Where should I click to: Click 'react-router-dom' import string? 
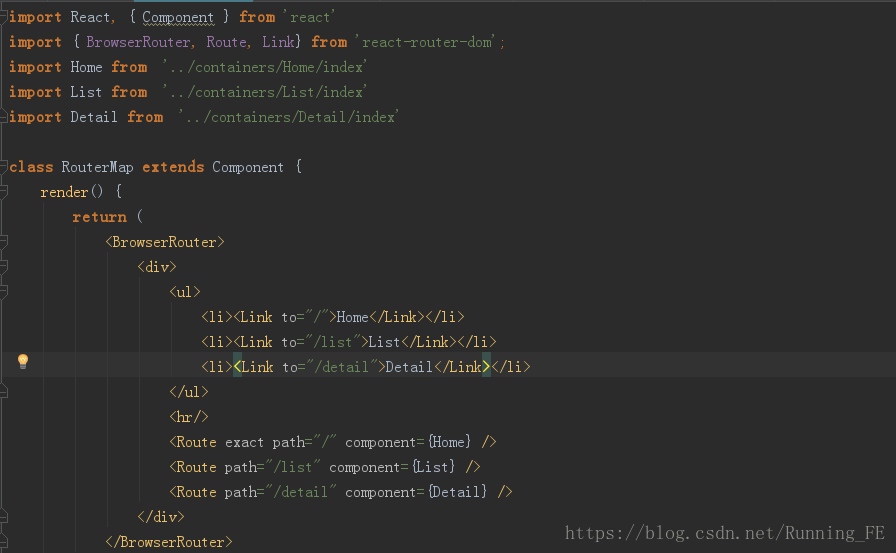[x=426, y=42]
